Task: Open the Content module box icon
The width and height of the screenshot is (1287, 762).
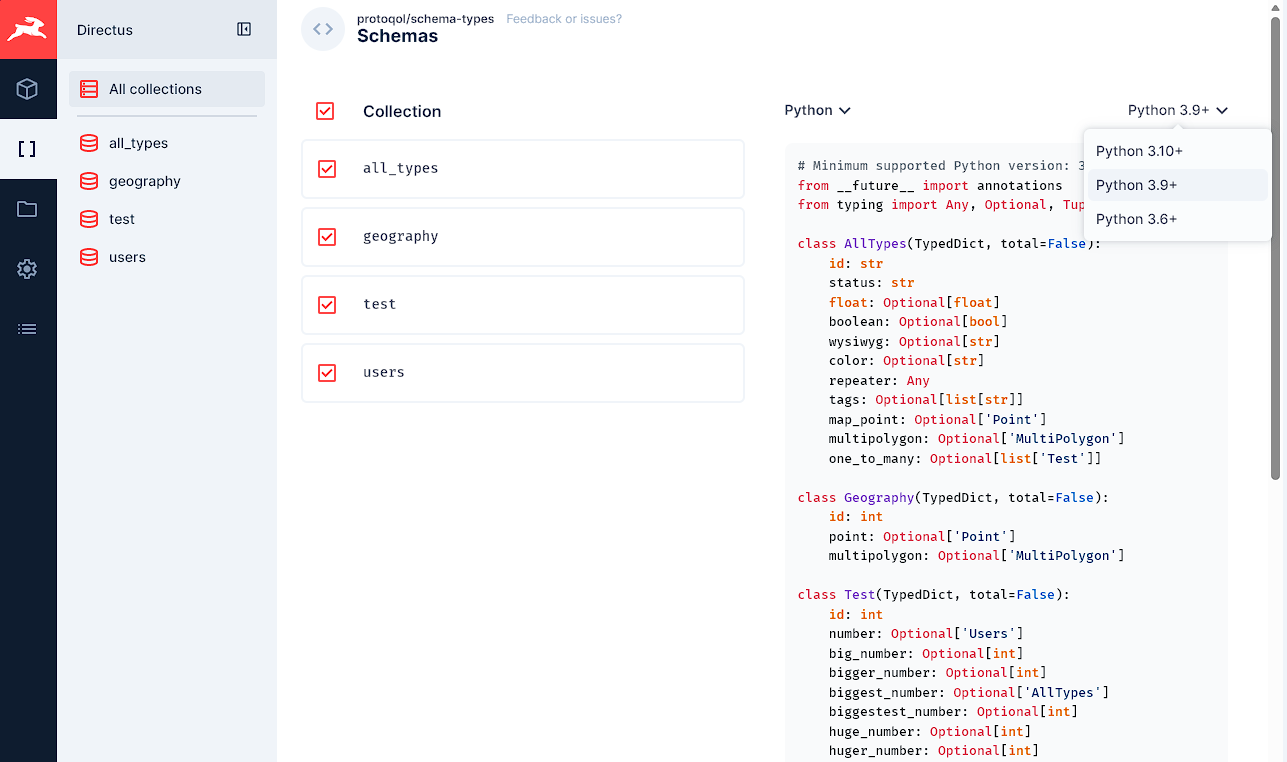Action: (x=28, y=89)
